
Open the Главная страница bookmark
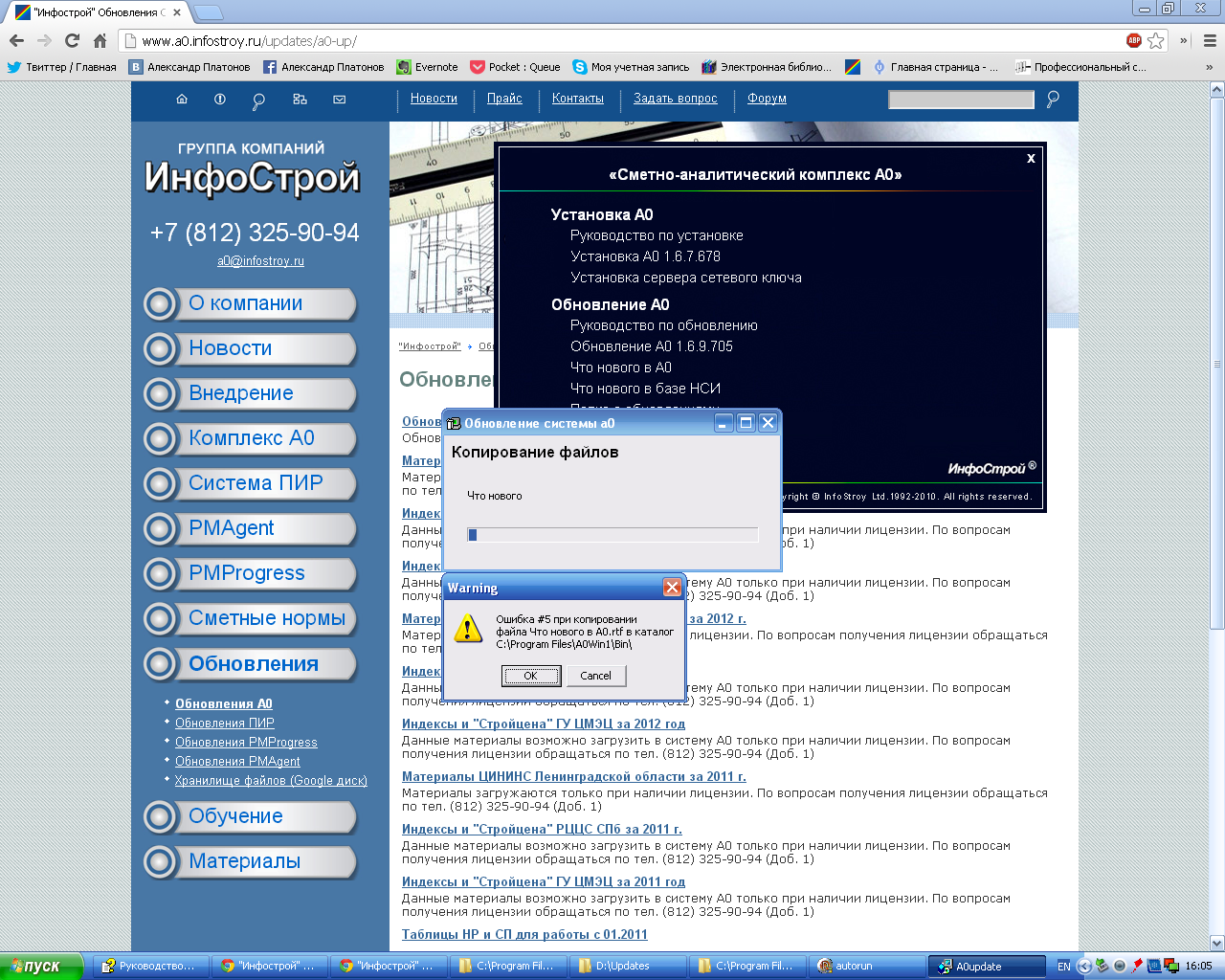935,67
